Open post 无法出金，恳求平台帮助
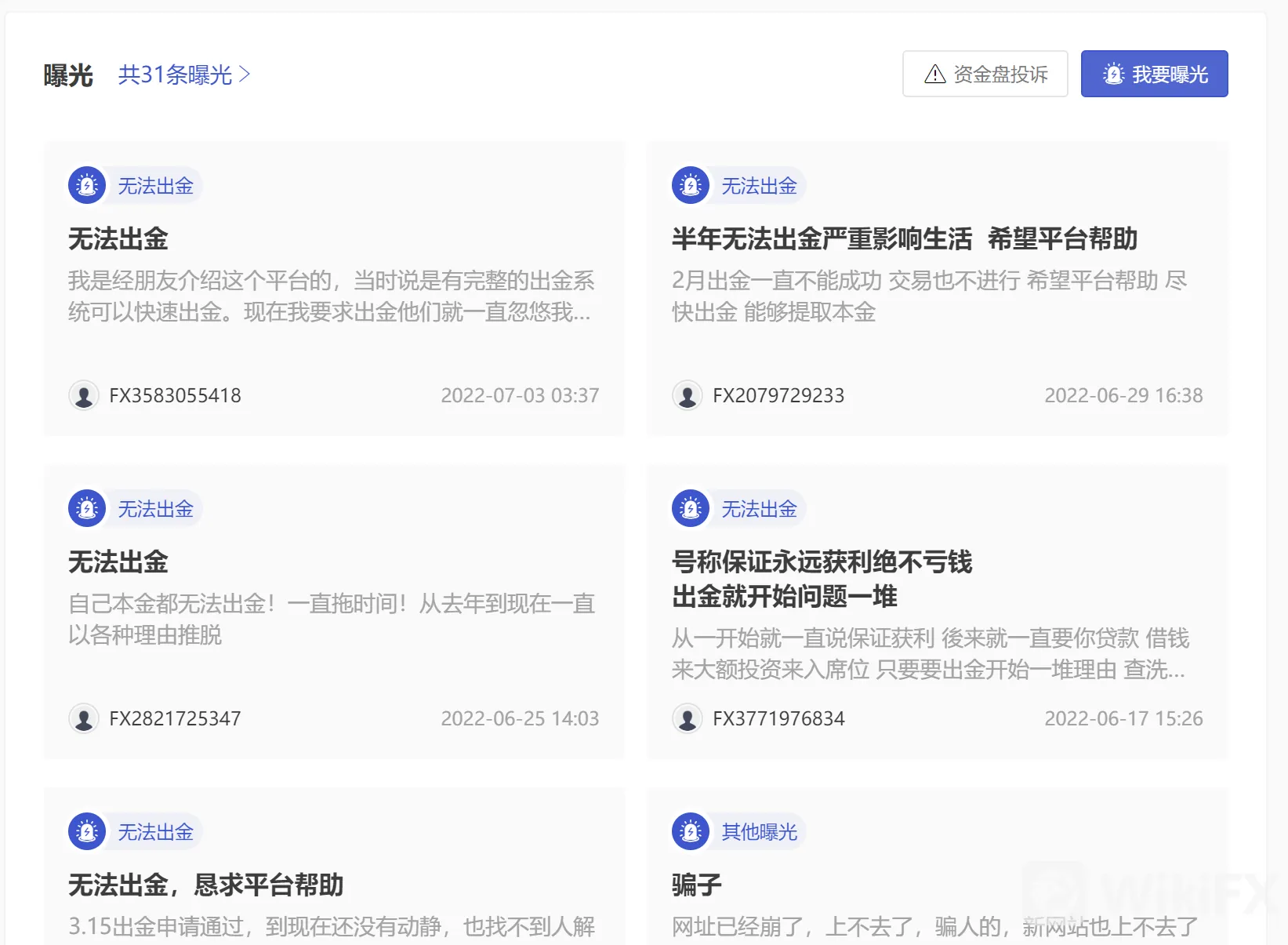Image resolution: width=1288 pixels, height=945 pixels. tap(206, 885)
